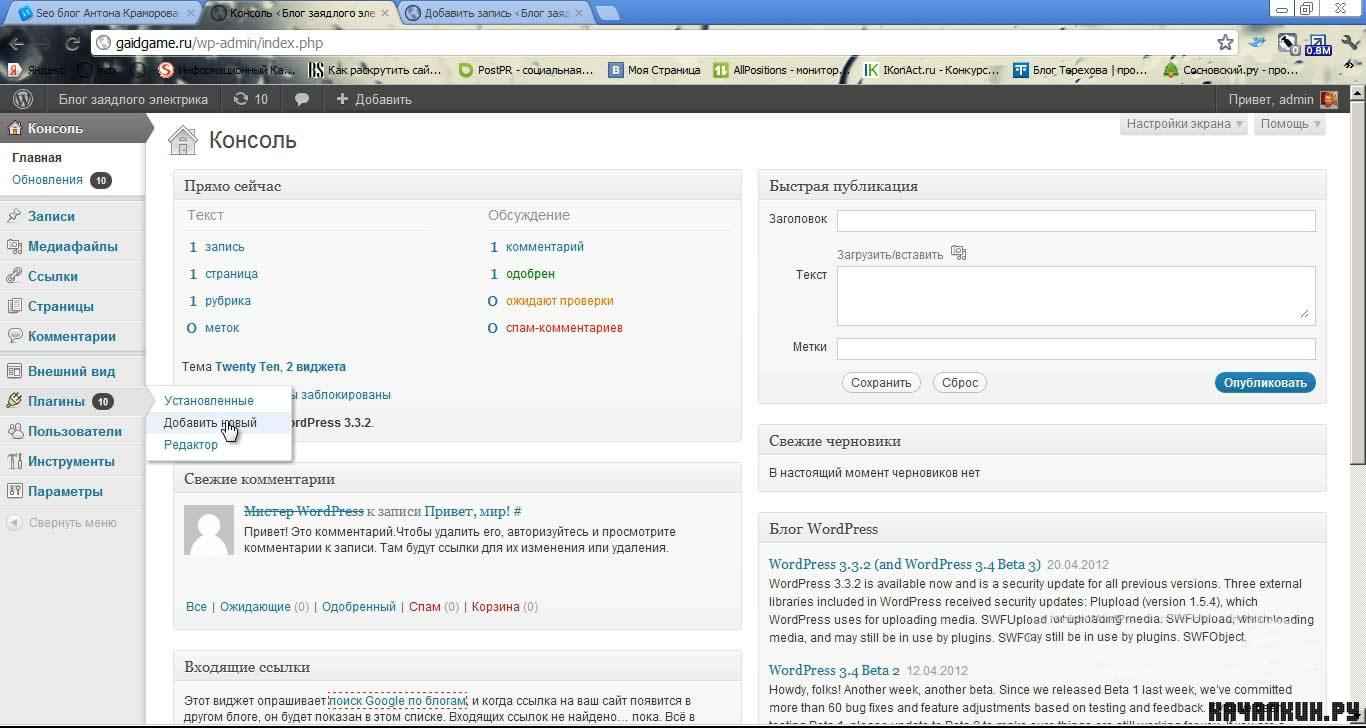Screen dimensions: 1366x728
Task: Open a new browser tab
Action: (x=607, y=13)
